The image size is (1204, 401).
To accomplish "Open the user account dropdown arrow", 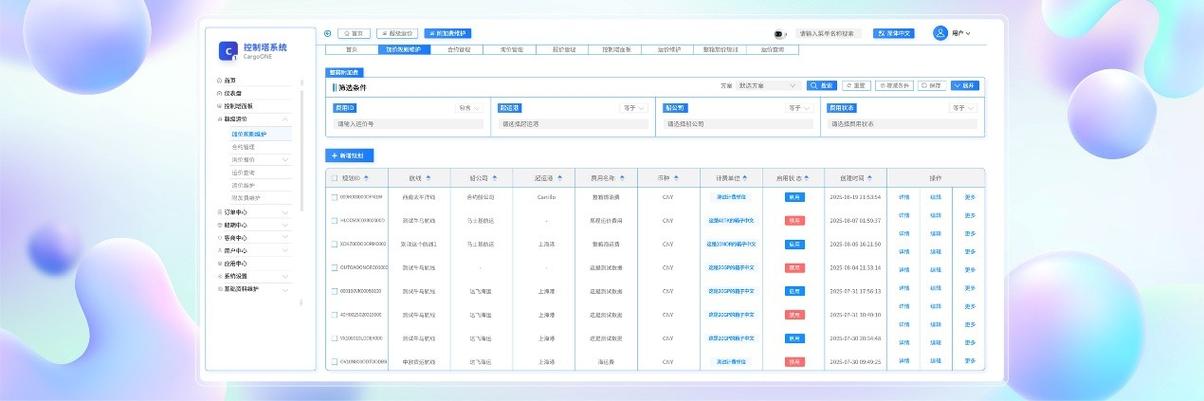I will 968,34.
